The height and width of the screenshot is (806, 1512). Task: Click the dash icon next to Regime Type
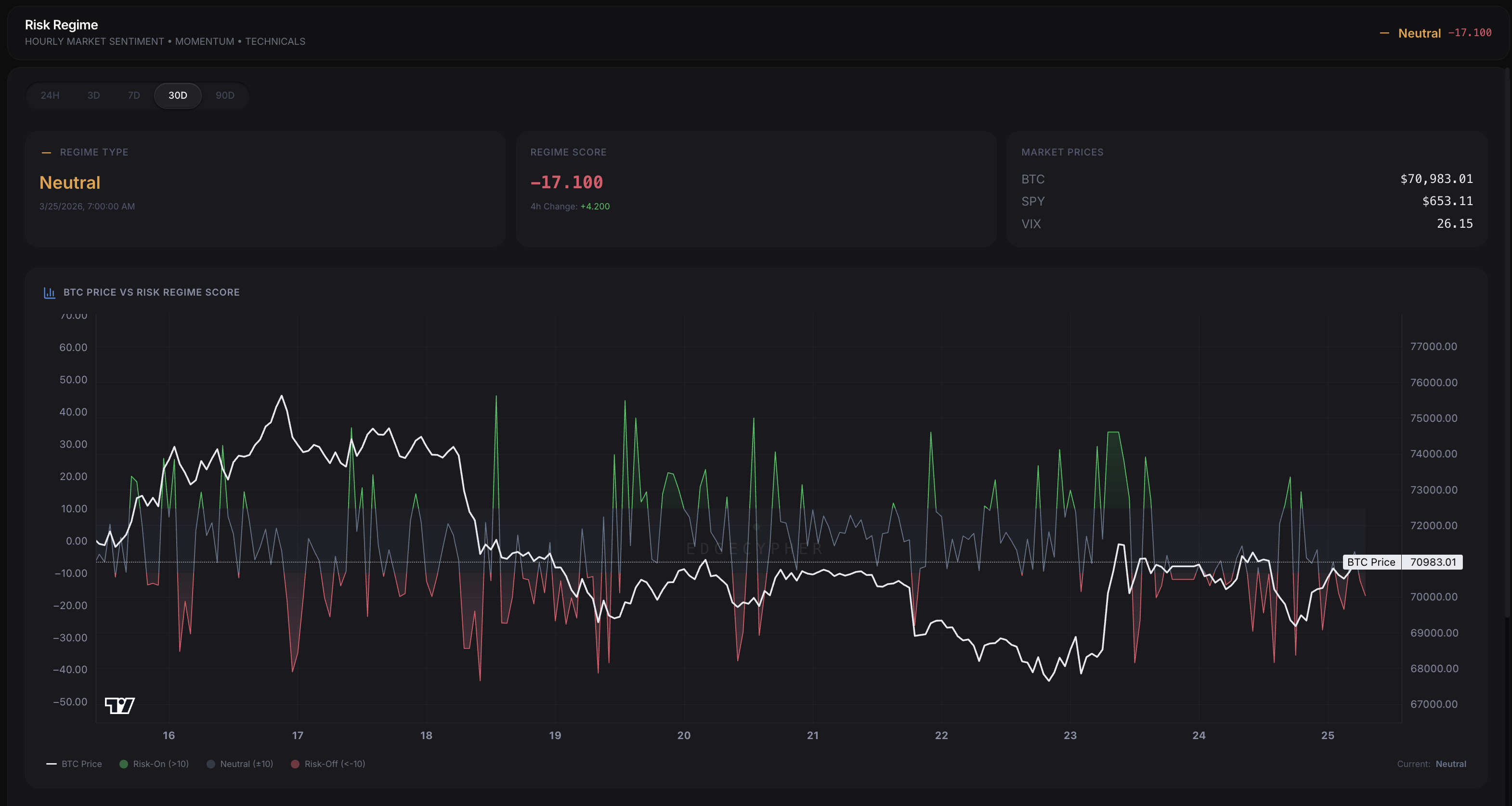(x=46, y=153)
